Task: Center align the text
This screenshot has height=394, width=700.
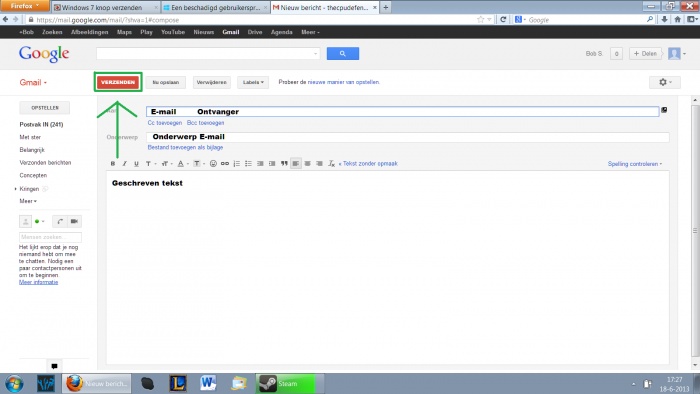Action: (308, 164)
